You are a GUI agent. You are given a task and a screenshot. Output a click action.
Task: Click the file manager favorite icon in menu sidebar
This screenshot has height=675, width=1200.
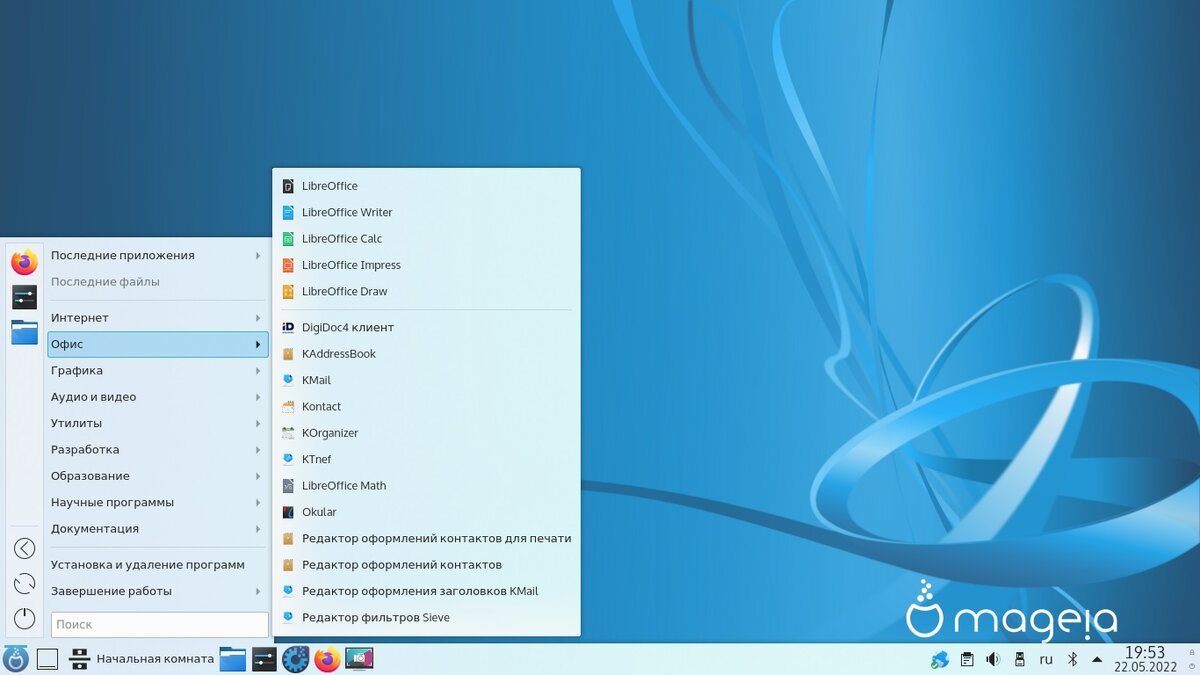24,331
